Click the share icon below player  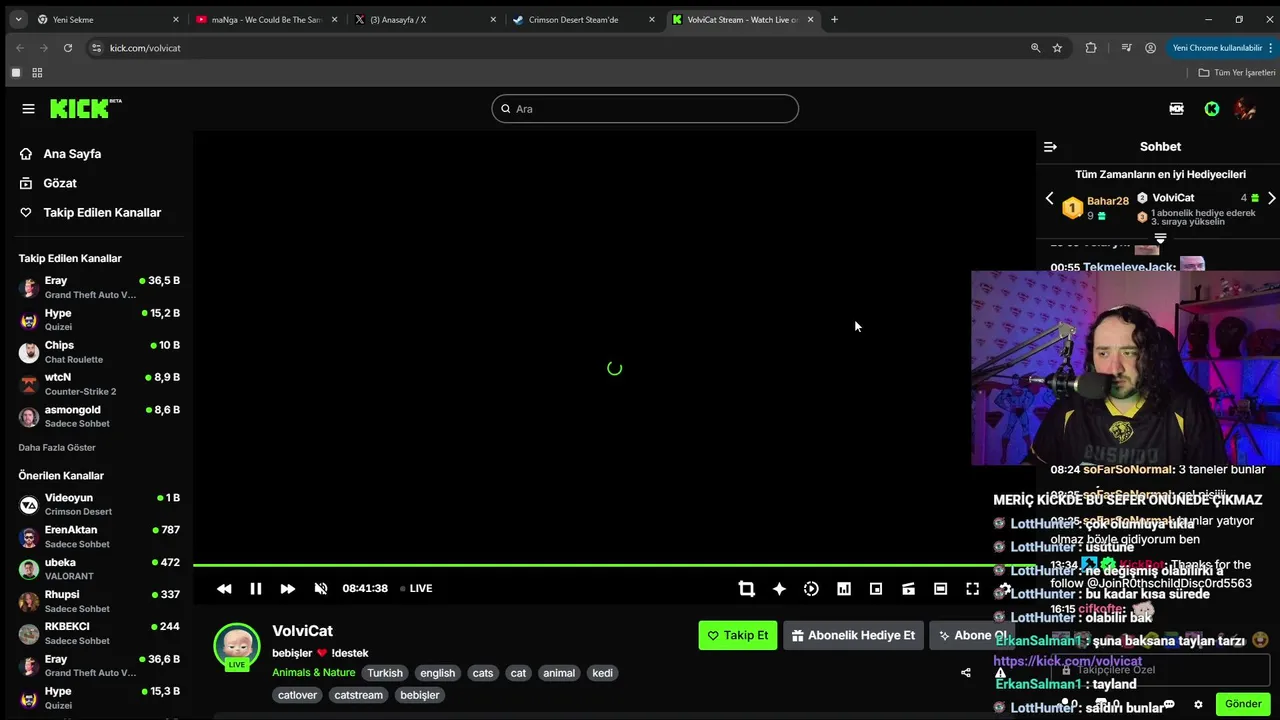[x=965, y=673]
